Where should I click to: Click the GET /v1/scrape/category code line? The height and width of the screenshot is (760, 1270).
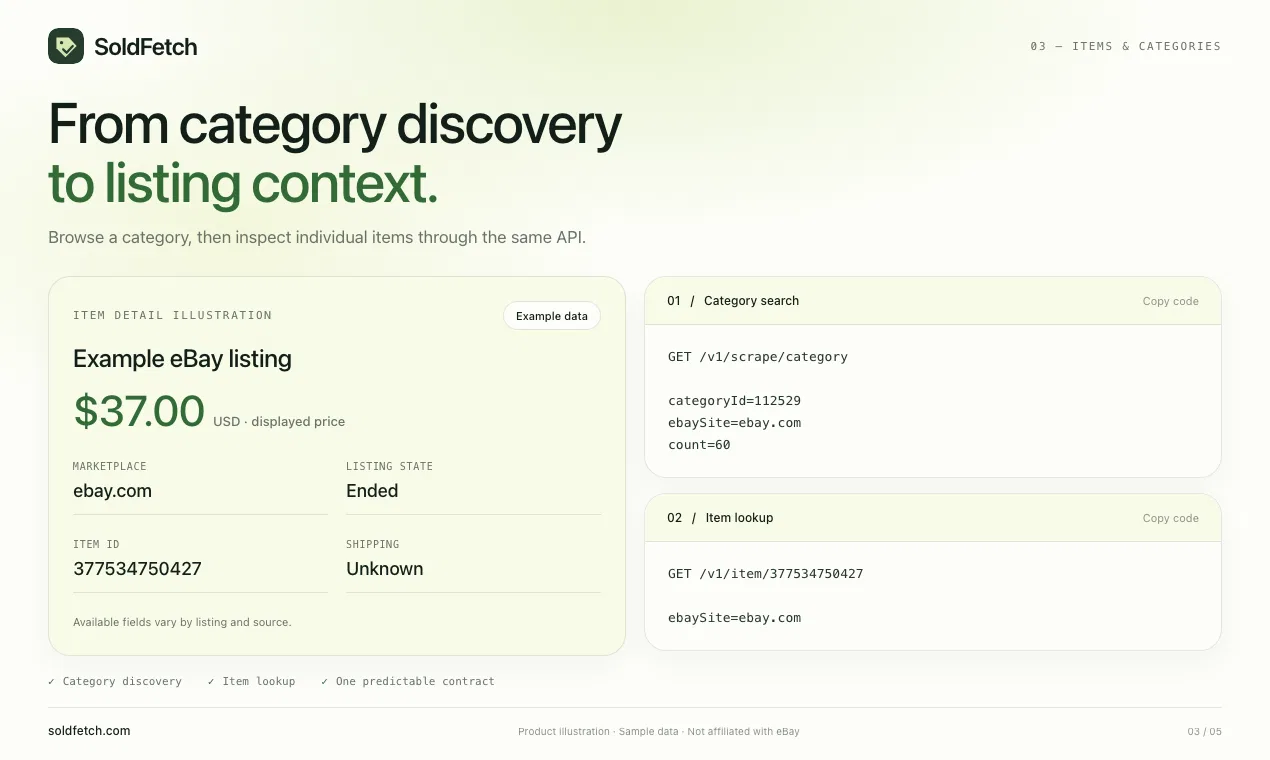point(758,357)
